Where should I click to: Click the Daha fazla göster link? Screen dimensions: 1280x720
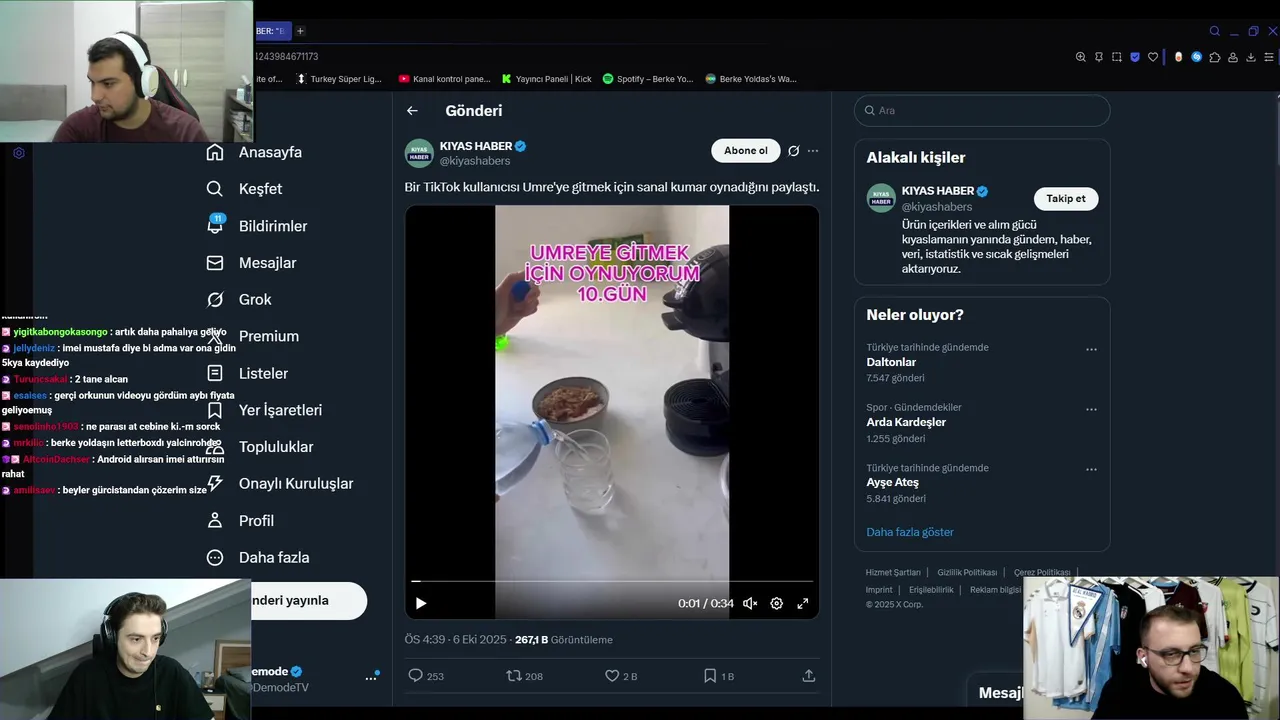point(910,532)
